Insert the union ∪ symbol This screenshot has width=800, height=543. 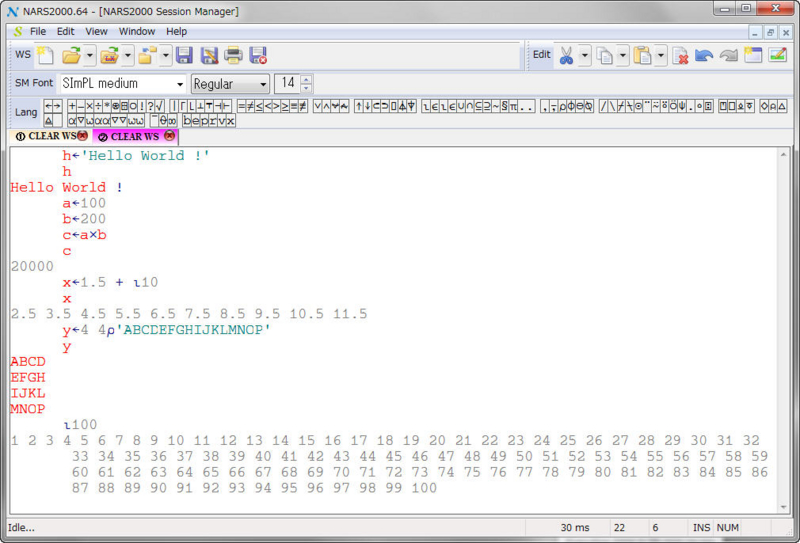[461, 106]
